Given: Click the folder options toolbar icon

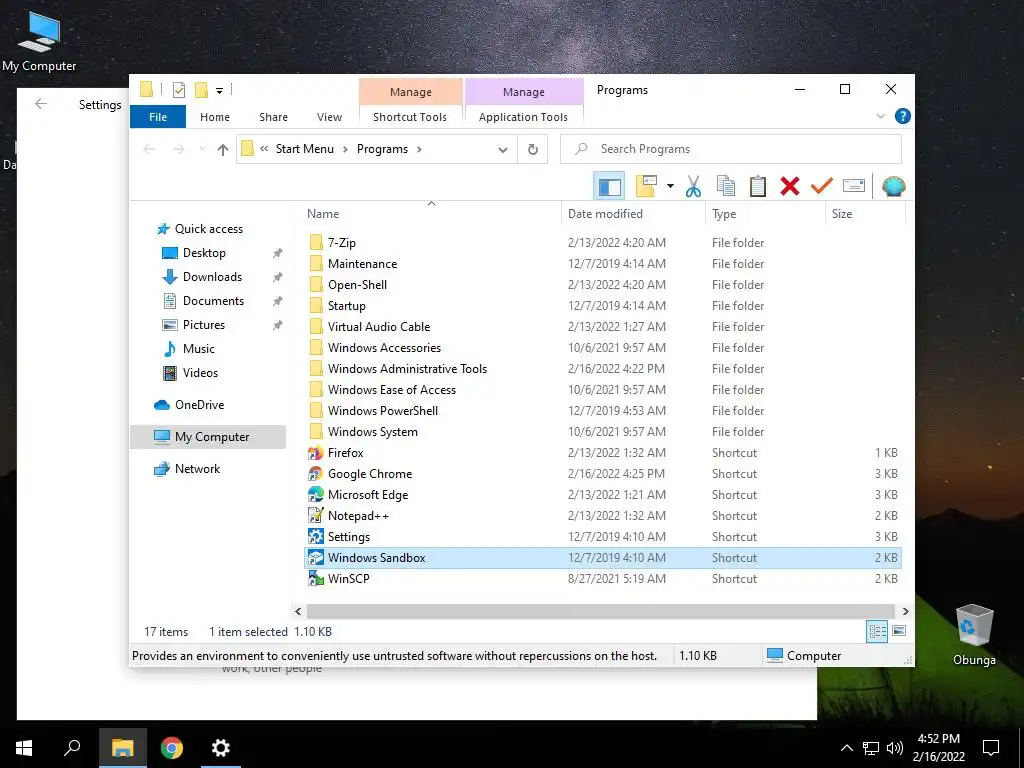Looking at the screenshot, I should point(646,187).
